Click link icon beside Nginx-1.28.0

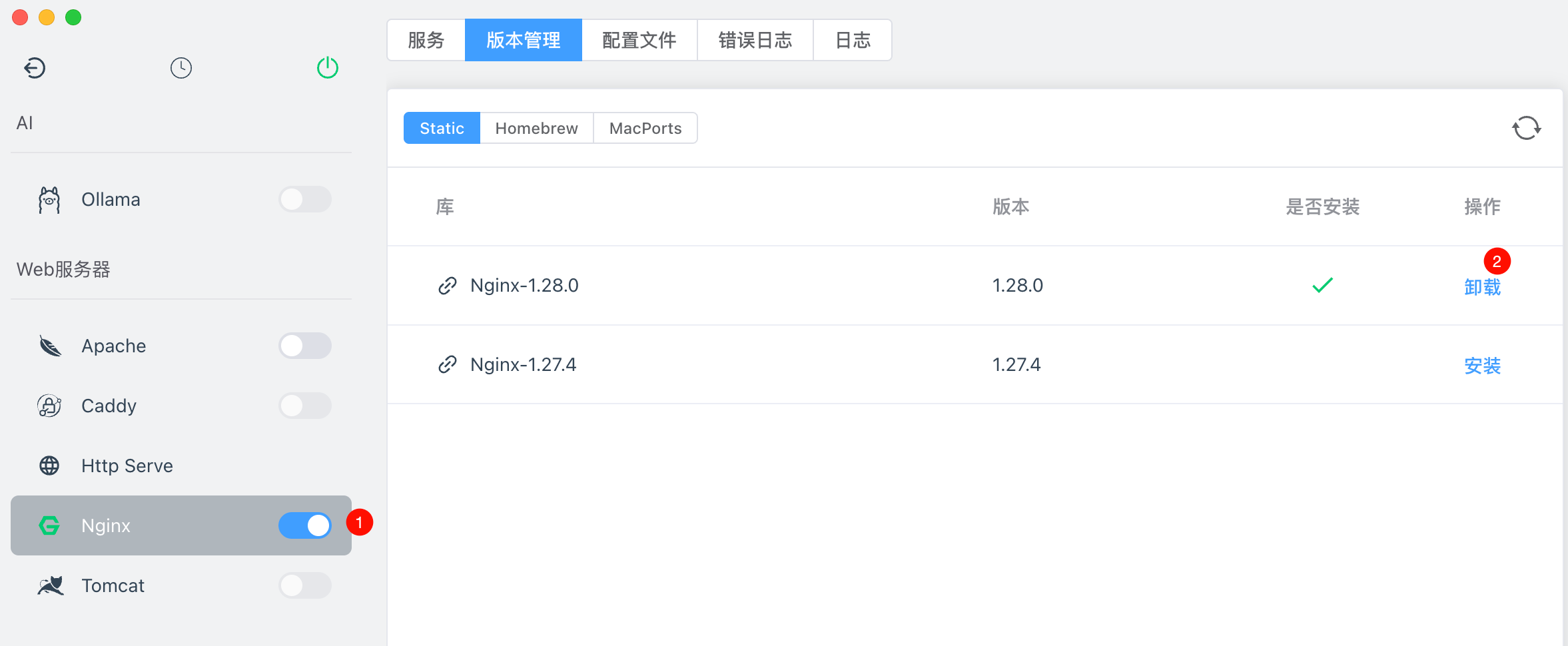[448, 286]
